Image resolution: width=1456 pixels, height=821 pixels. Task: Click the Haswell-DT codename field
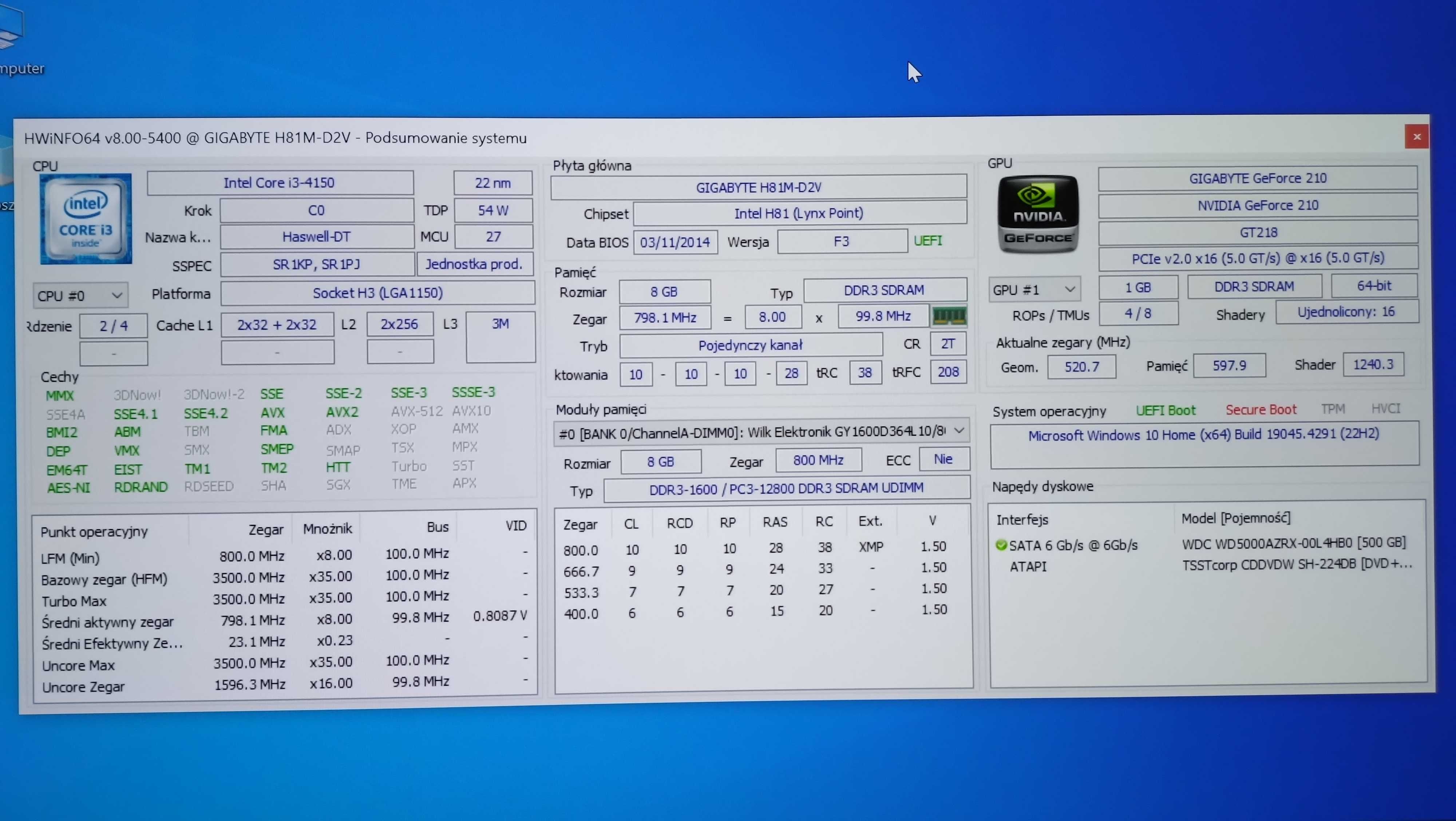click(x=317, y=237)
